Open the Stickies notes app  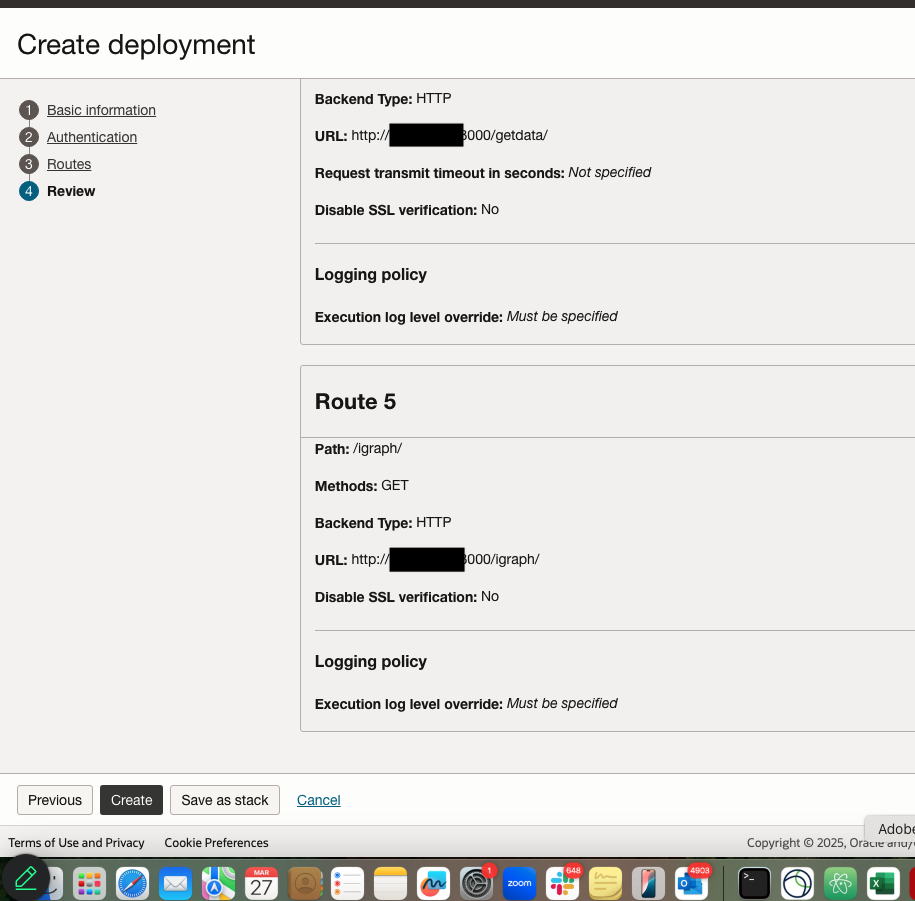605,883
